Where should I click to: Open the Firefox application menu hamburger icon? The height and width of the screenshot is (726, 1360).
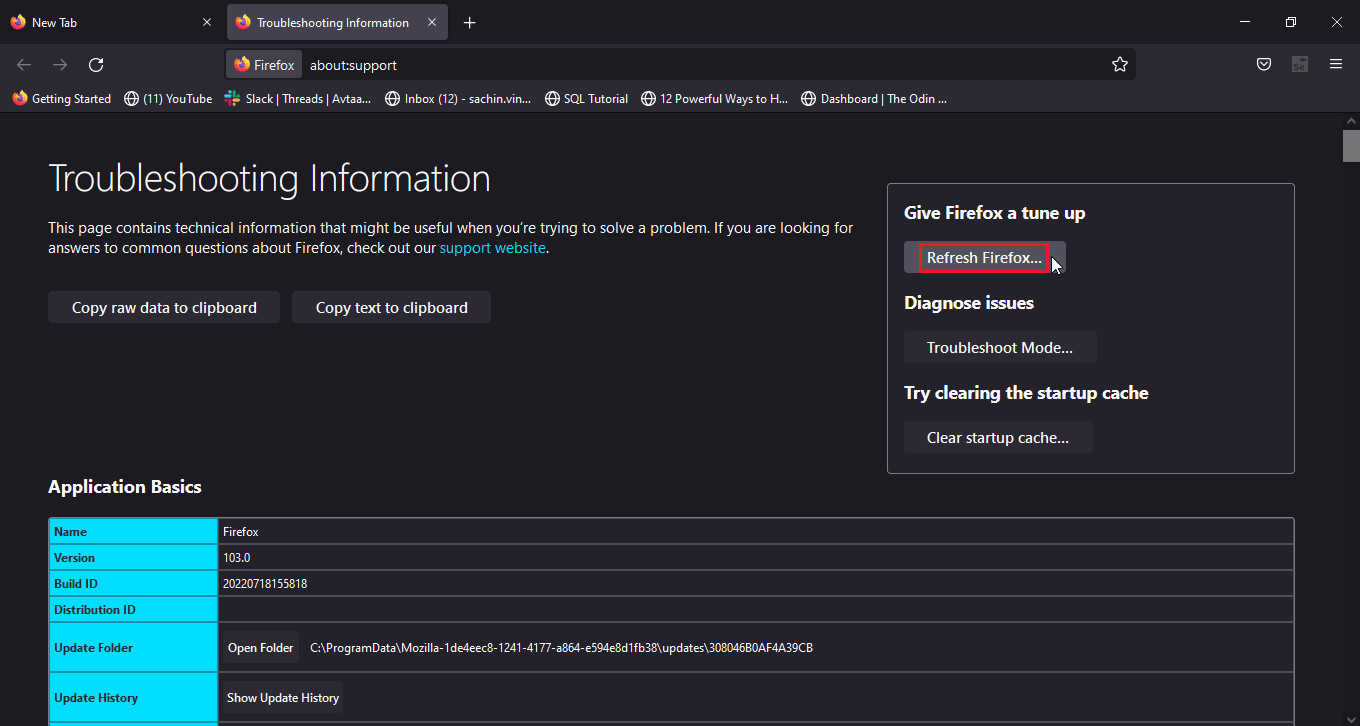(x=1336, y=65)
